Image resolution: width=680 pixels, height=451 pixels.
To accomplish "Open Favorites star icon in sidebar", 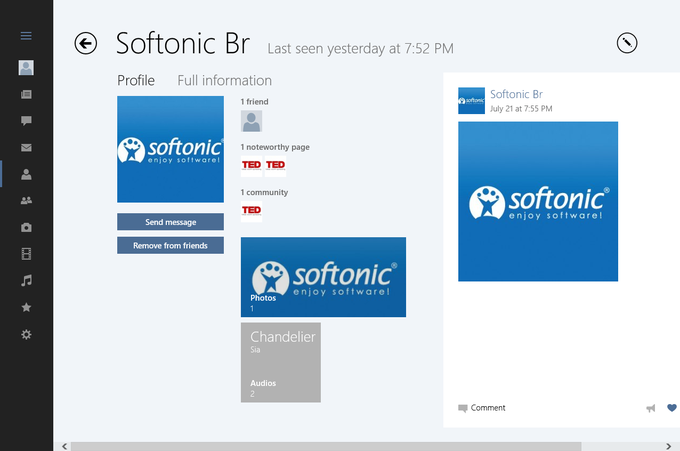I will [x=26, y=307].
